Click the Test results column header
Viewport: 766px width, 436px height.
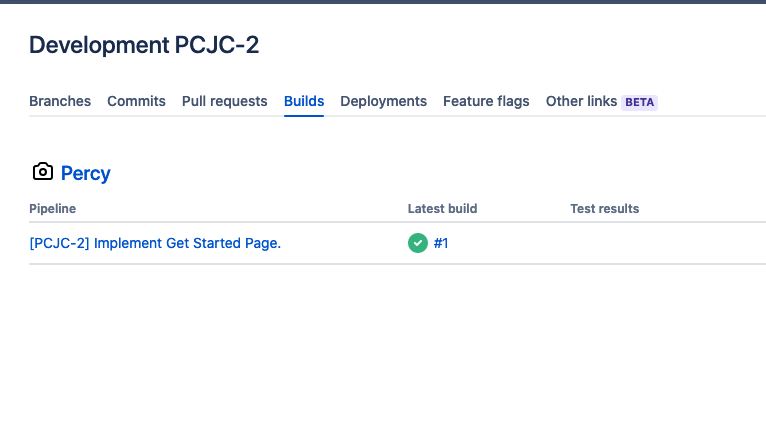tap(604, 209)
